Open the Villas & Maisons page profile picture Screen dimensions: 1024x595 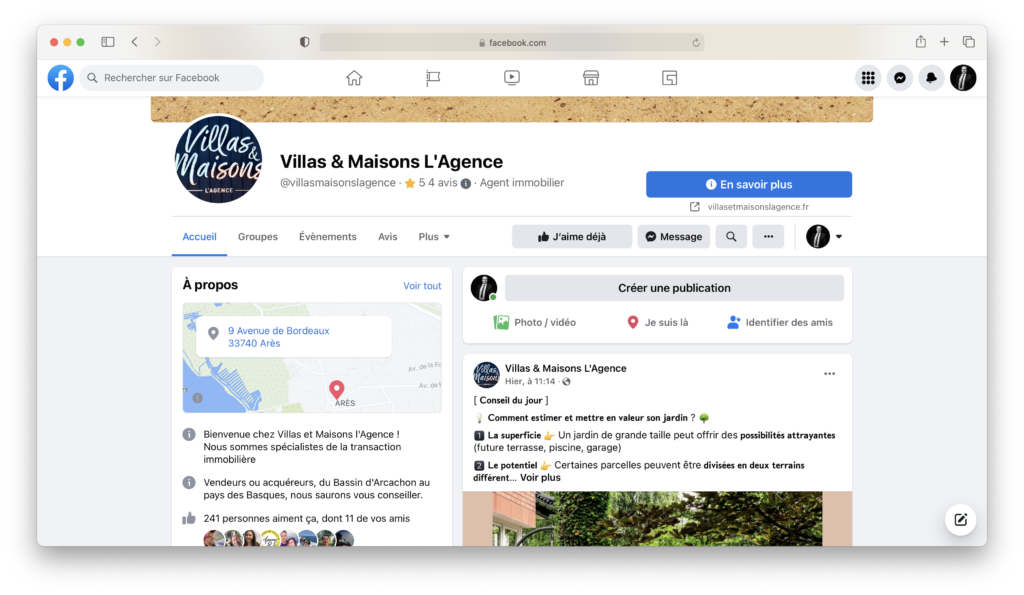click(x=218, y=159)
